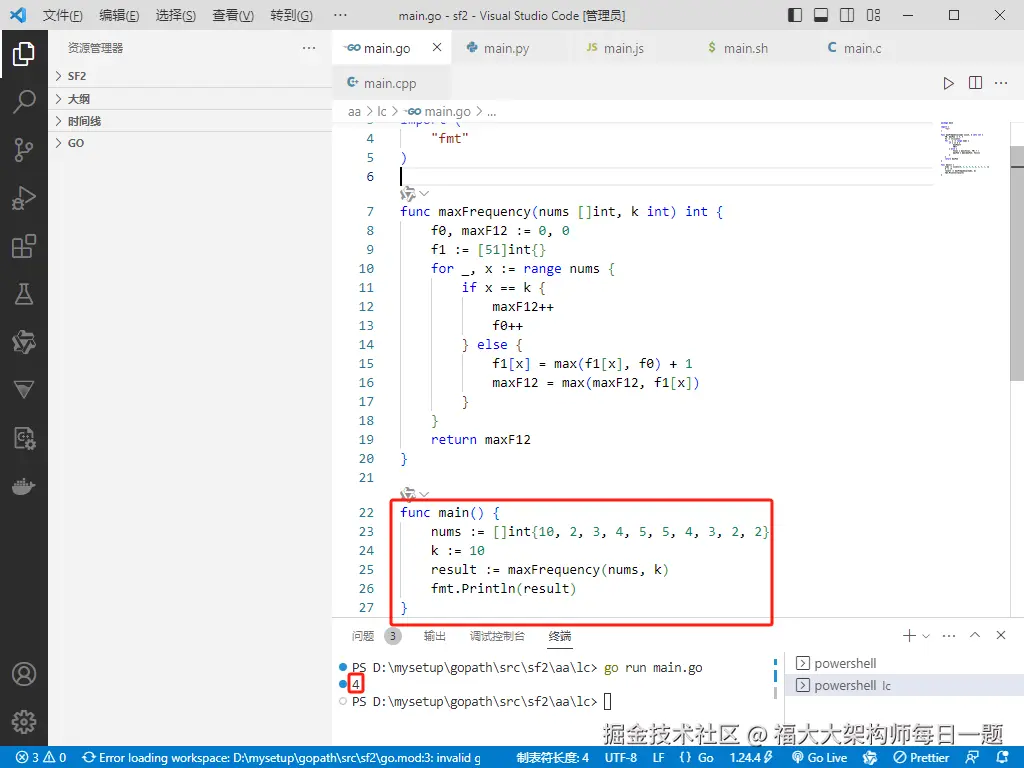The height and width of the screenshot is (768, 1024).
Task: Open the Accounts profile icon
Action: (x=24, y=674)
